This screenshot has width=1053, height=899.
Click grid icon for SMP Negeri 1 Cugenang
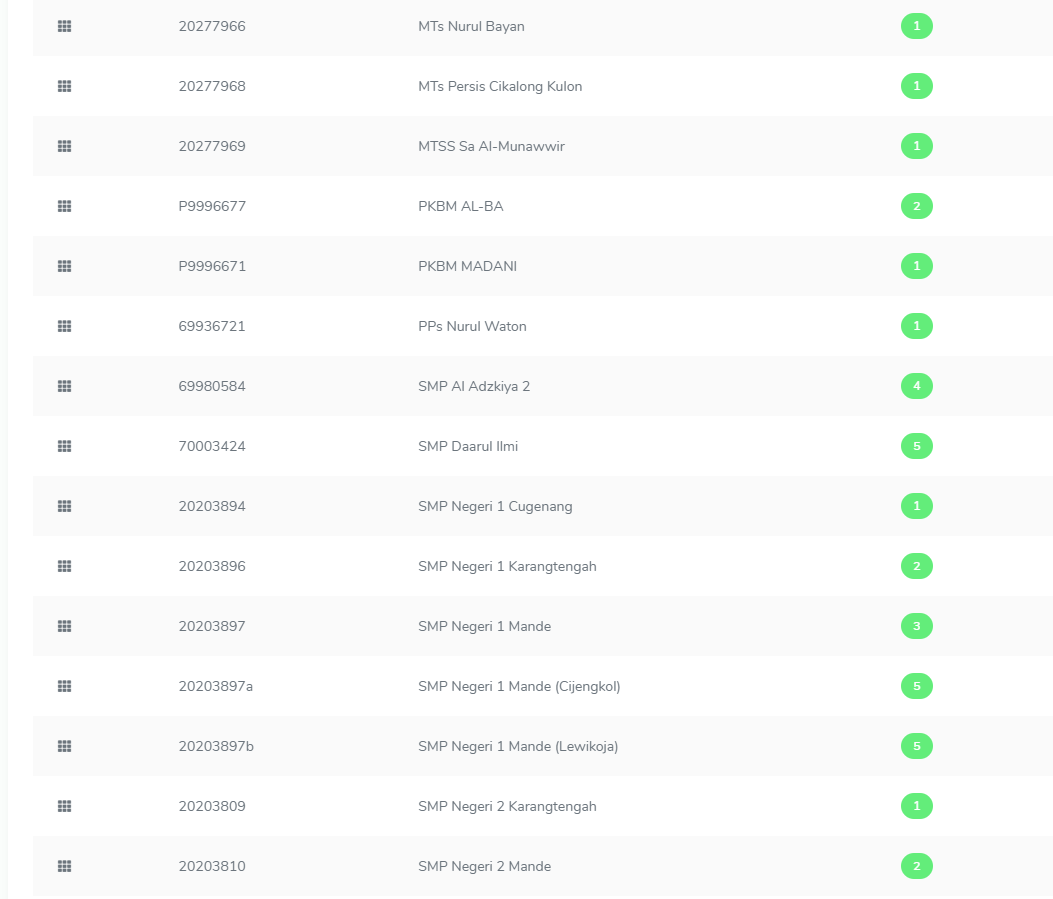pyautogui.click(x=64, y=507)
